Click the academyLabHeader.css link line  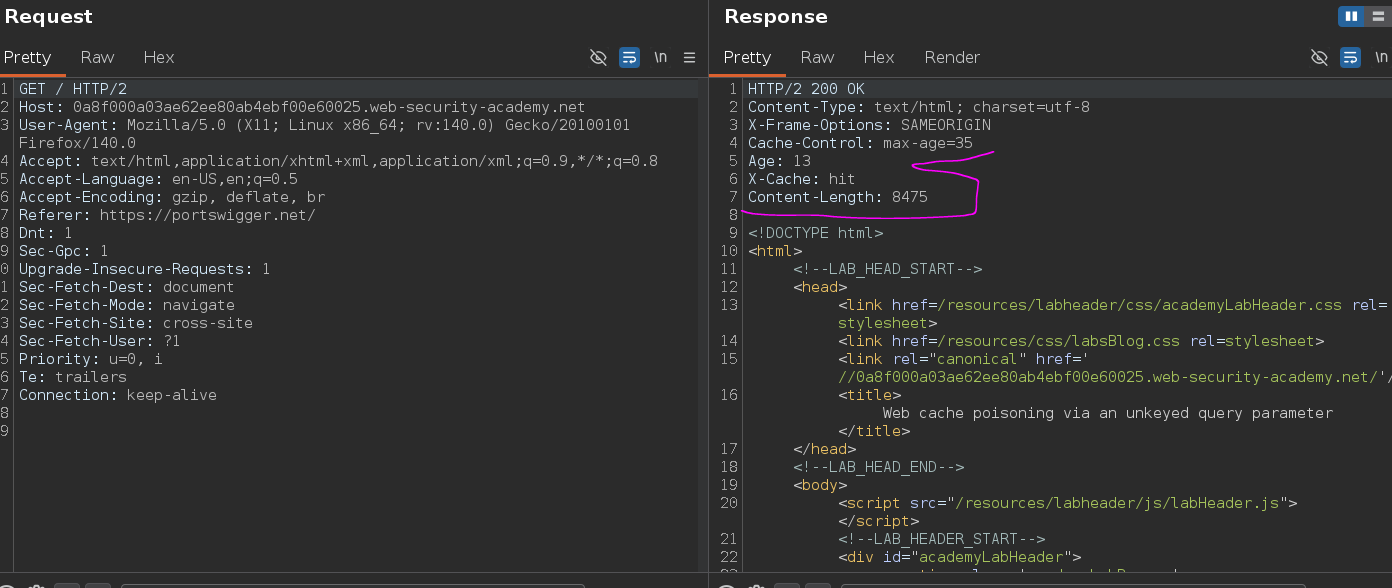[1115, 305]
